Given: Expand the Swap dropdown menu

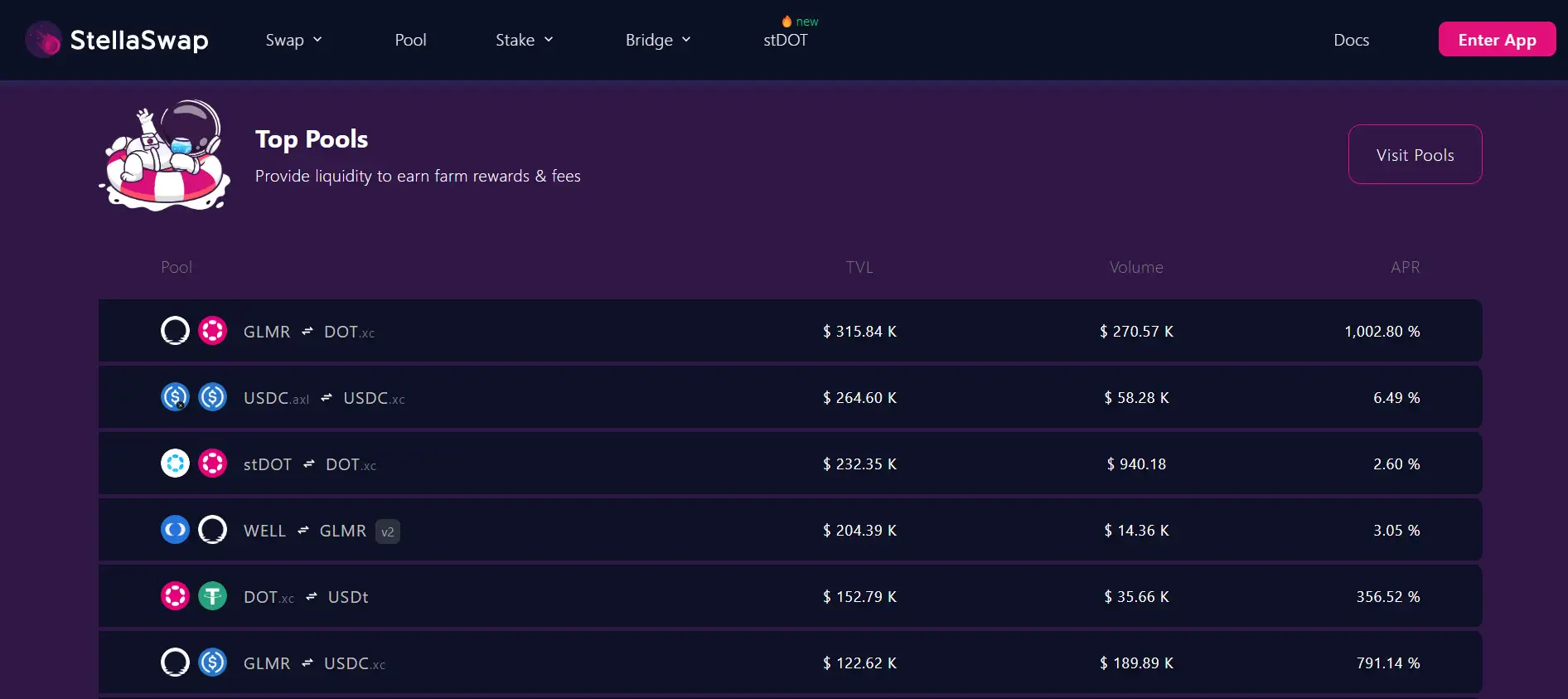Looking at the screenshot, I should [293, 40].
